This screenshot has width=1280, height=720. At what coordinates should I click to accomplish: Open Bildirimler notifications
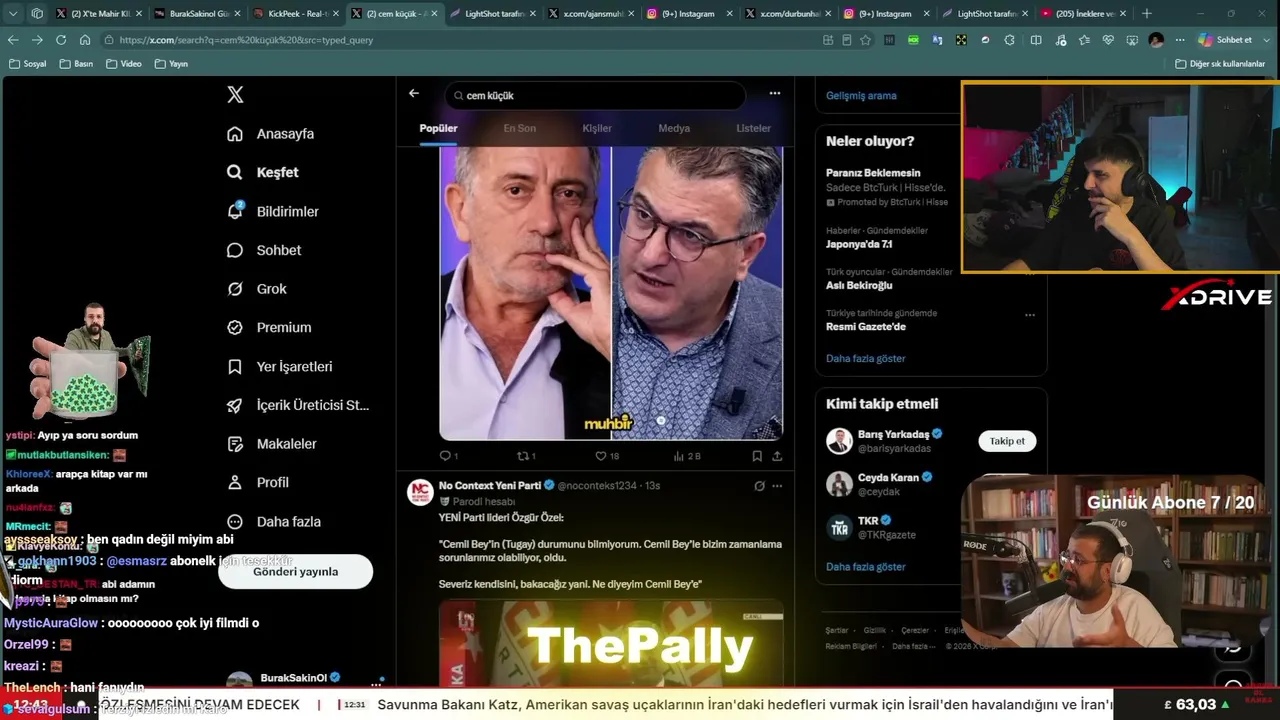tap(273, 211)
